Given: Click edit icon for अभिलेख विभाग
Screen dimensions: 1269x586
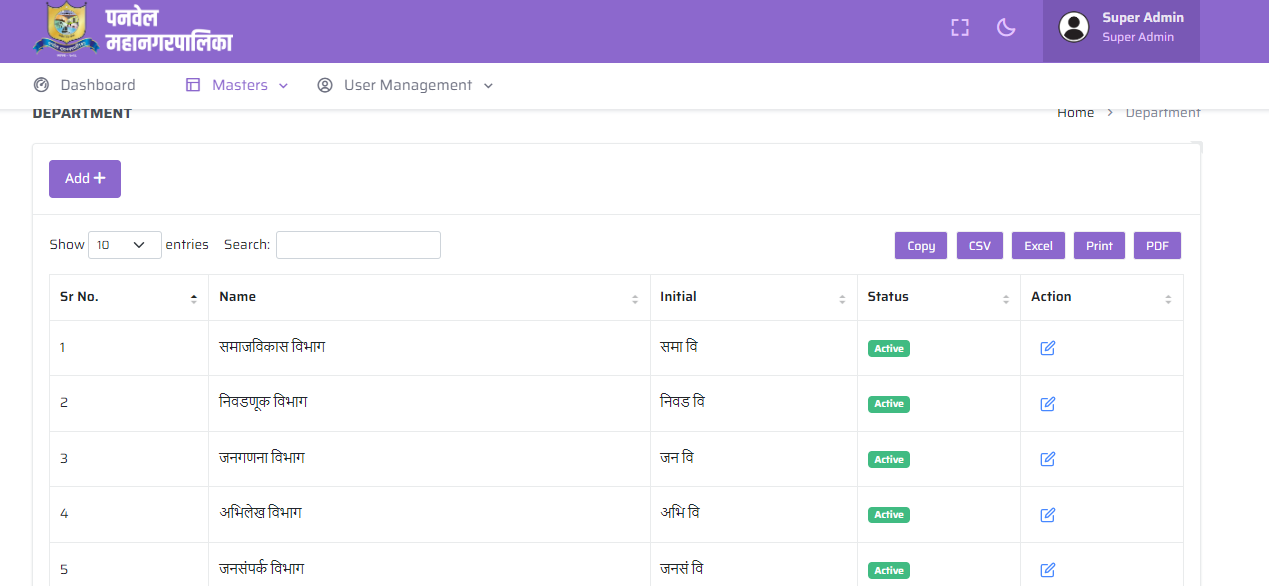Looking at the screenshot, I should 1047,515.
